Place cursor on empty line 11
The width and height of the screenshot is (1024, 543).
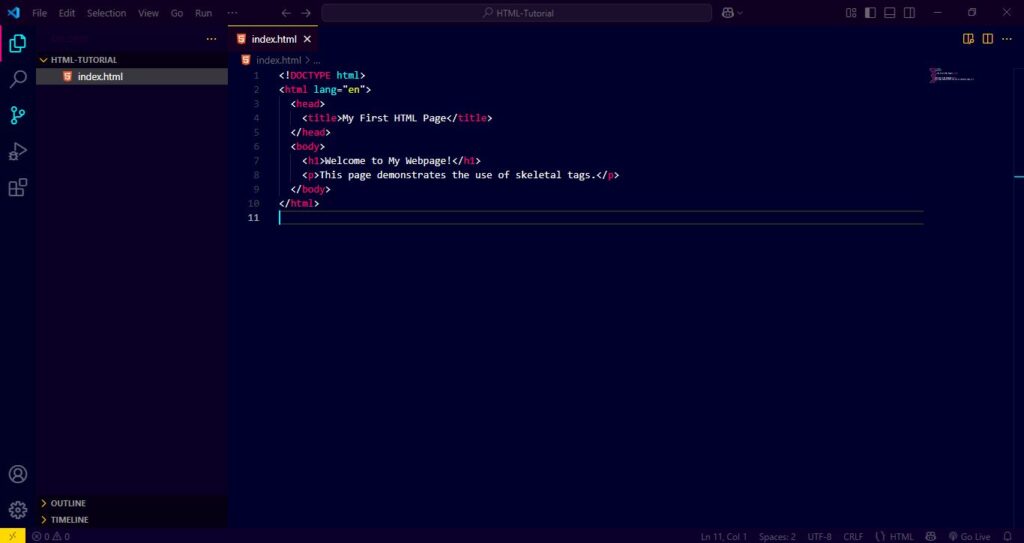[x=601, y=218]
